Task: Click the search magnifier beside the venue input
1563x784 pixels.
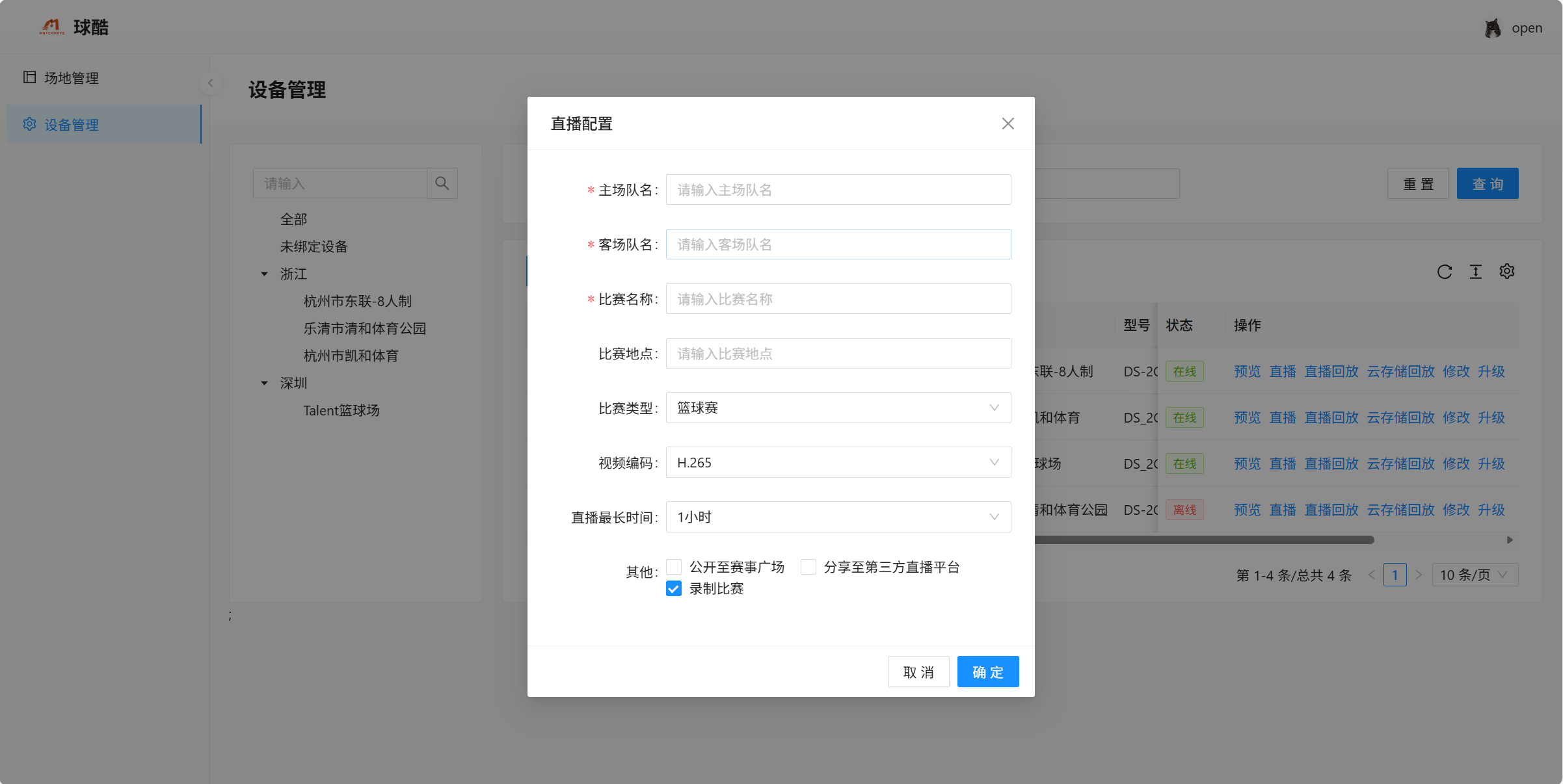Action: click(x=442, y=183)
